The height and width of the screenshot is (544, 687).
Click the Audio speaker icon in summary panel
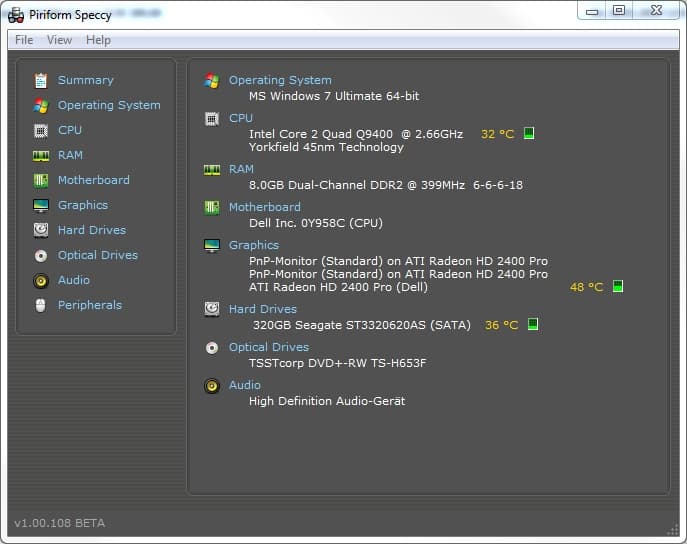click(x=212, y=386)
